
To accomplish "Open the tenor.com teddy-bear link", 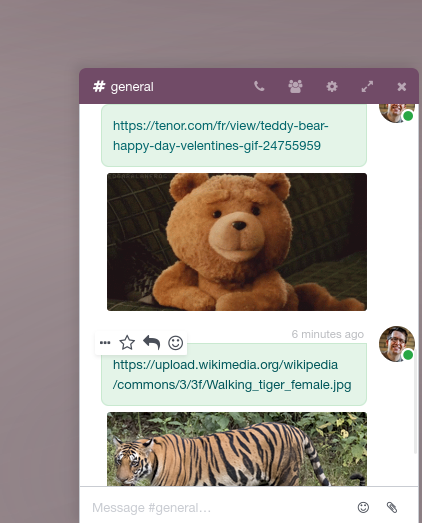I will 221,136.
